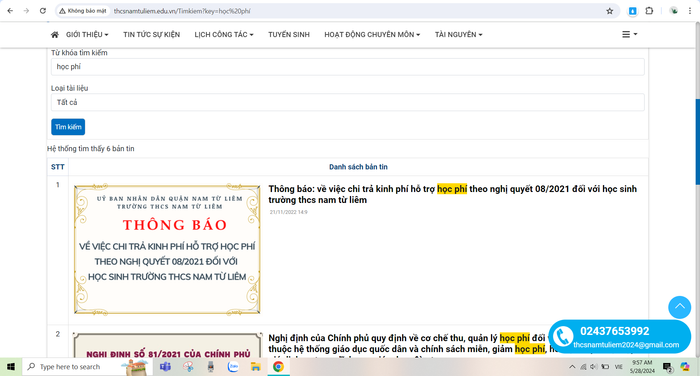This screenshot has width=700, height=376.
Task: Click the page vertical scrollbar thumb
Action: (x=697, y=142)
